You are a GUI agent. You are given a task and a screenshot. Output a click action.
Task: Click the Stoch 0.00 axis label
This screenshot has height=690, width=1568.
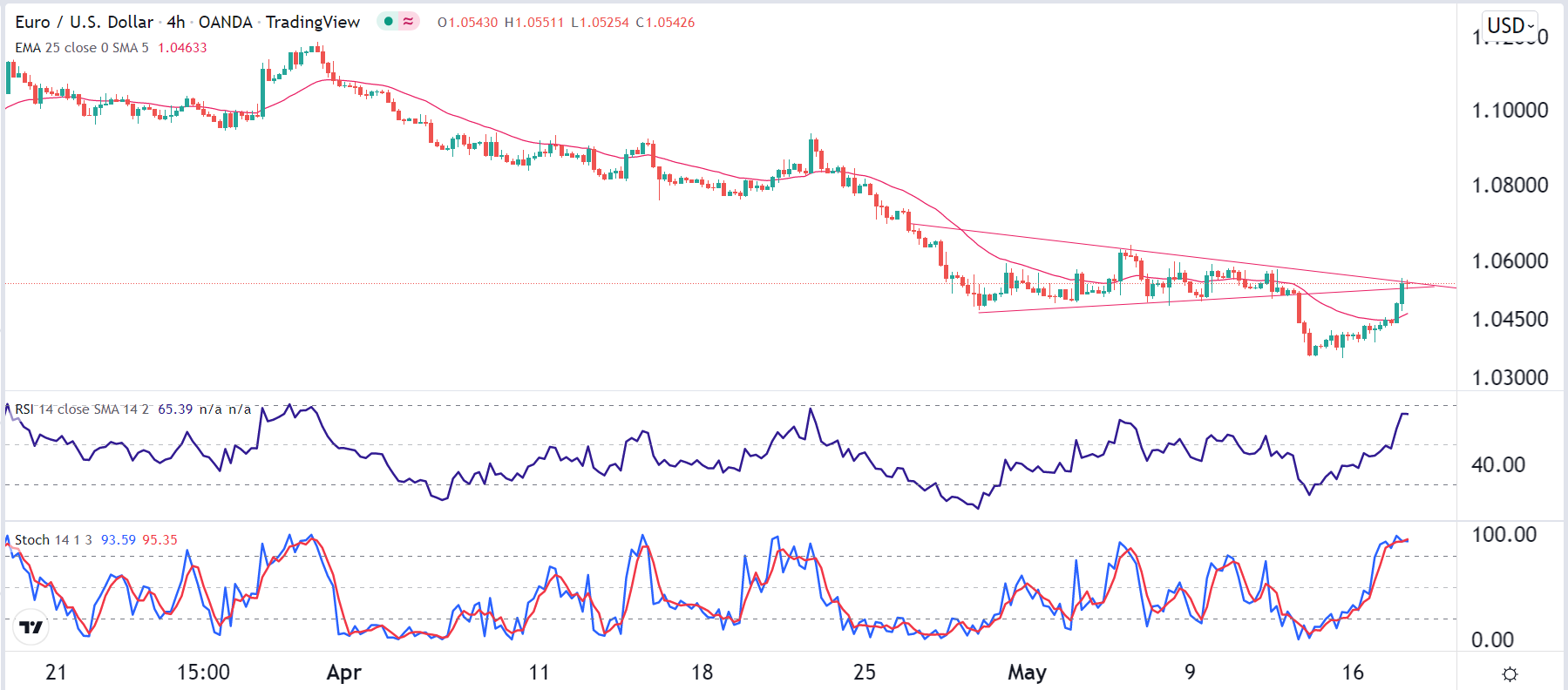point(1492,640)
